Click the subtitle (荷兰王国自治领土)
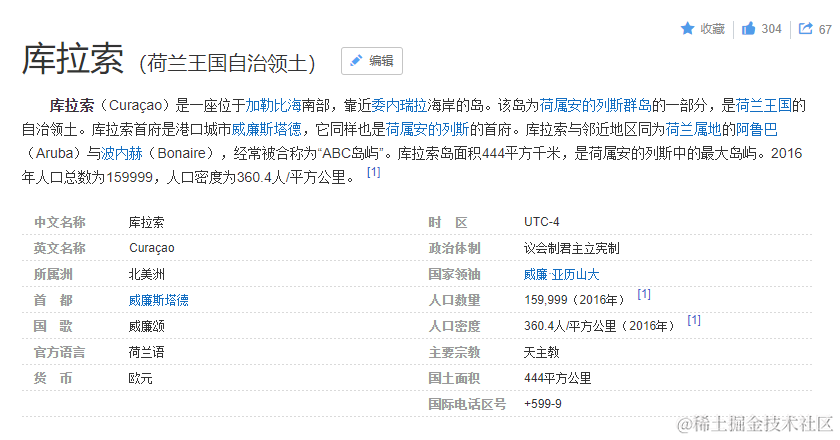840x440 pixels. tap(227, 63)
